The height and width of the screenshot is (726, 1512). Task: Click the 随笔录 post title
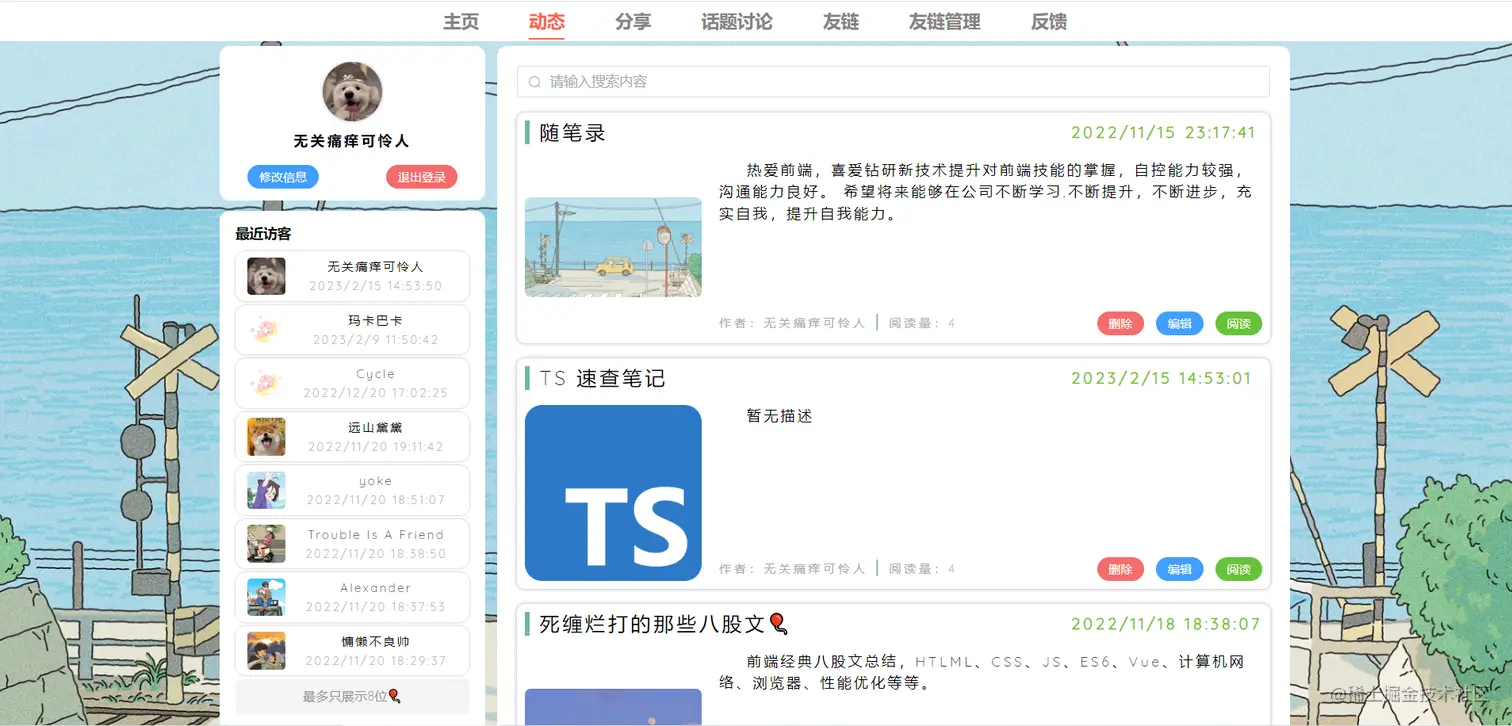[573, 133]
